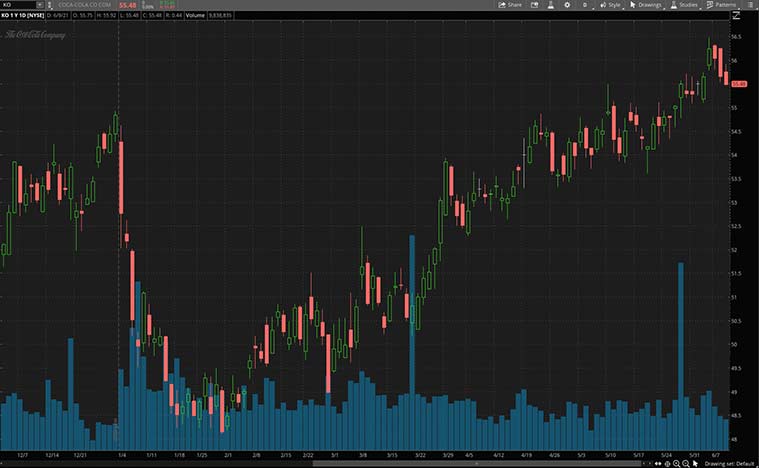Click the horizontal chart scrollbar

400,464
